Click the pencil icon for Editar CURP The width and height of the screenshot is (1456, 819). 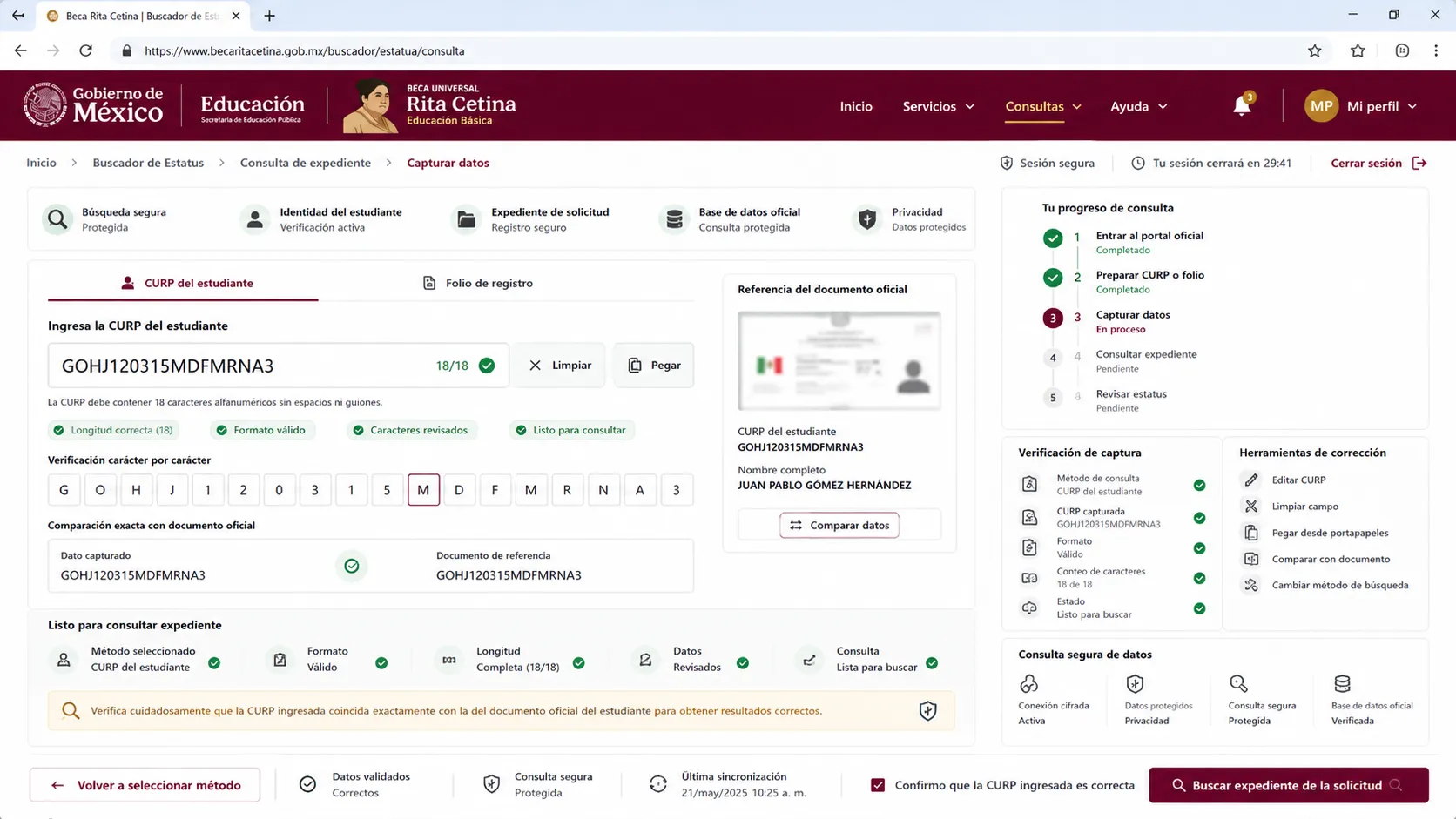coord(1251,480)
